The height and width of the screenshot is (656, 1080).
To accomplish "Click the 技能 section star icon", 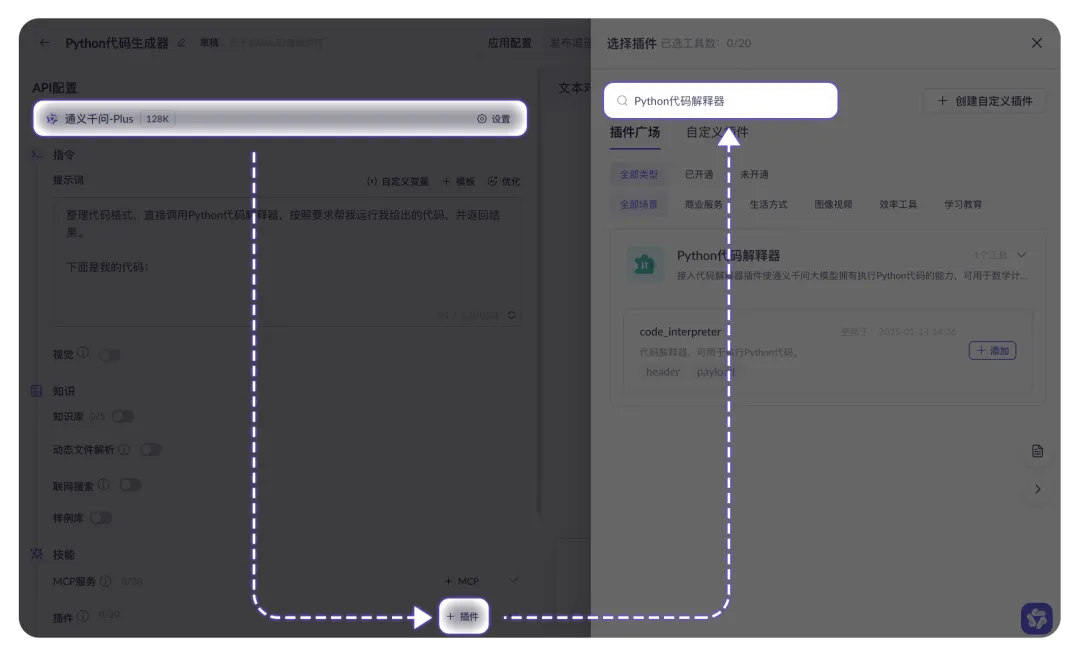I will click(x=37, y=554).
